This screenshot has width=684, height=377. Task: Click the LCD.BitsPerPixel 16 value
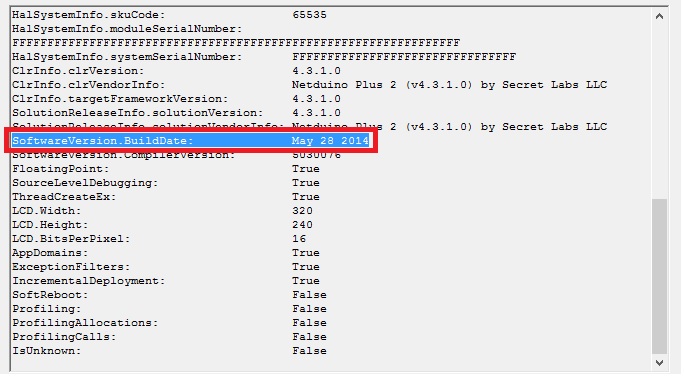coord(299,239)
